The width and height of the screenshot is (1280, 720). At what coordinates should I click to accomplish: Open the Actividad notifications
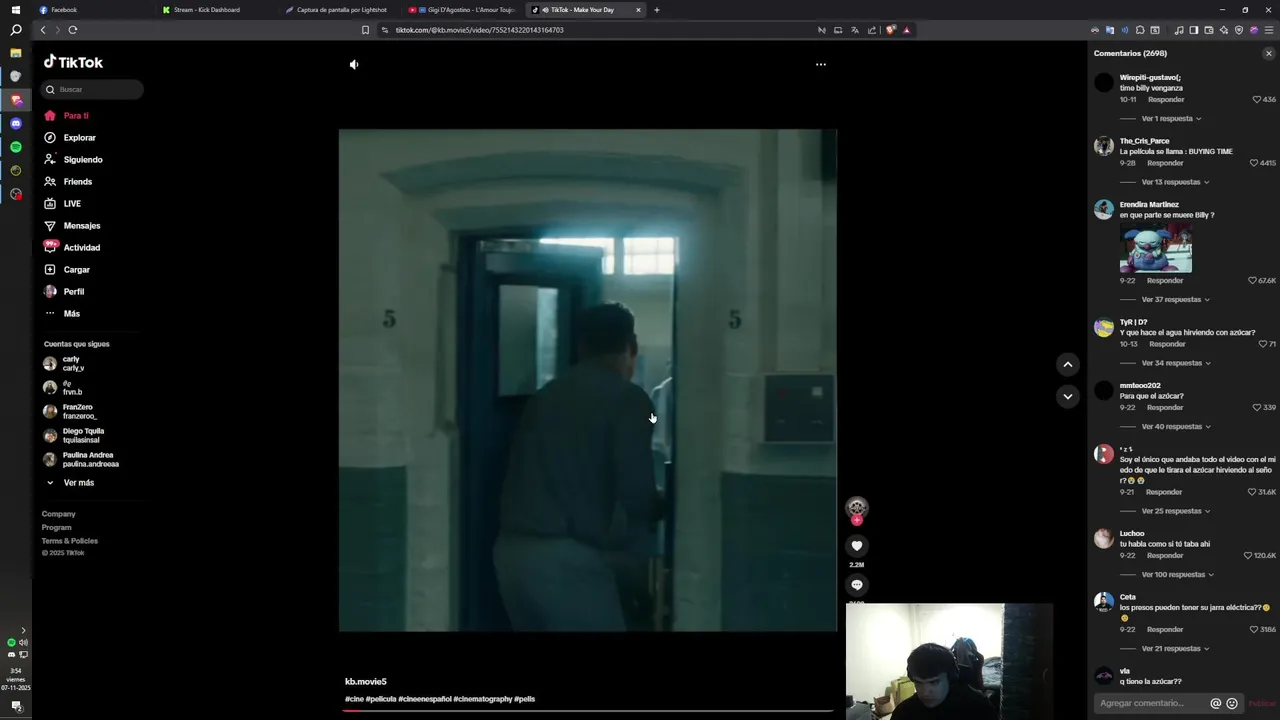pyautogui.click(x=72, y=248)
